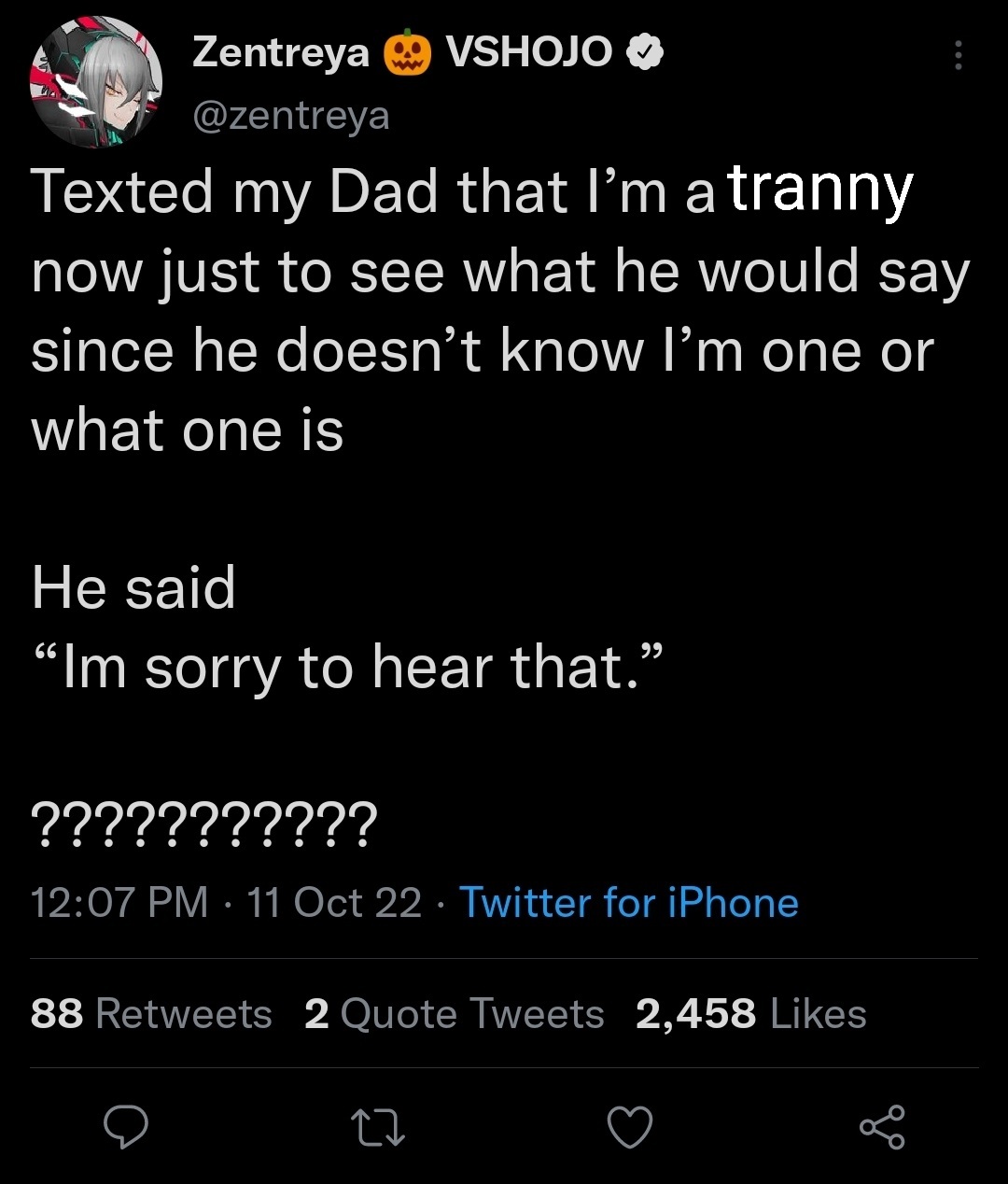The image size is (1008, 1184).
Task: Click the 12:07 PM timestamp
Action: (x=119, y=903)
